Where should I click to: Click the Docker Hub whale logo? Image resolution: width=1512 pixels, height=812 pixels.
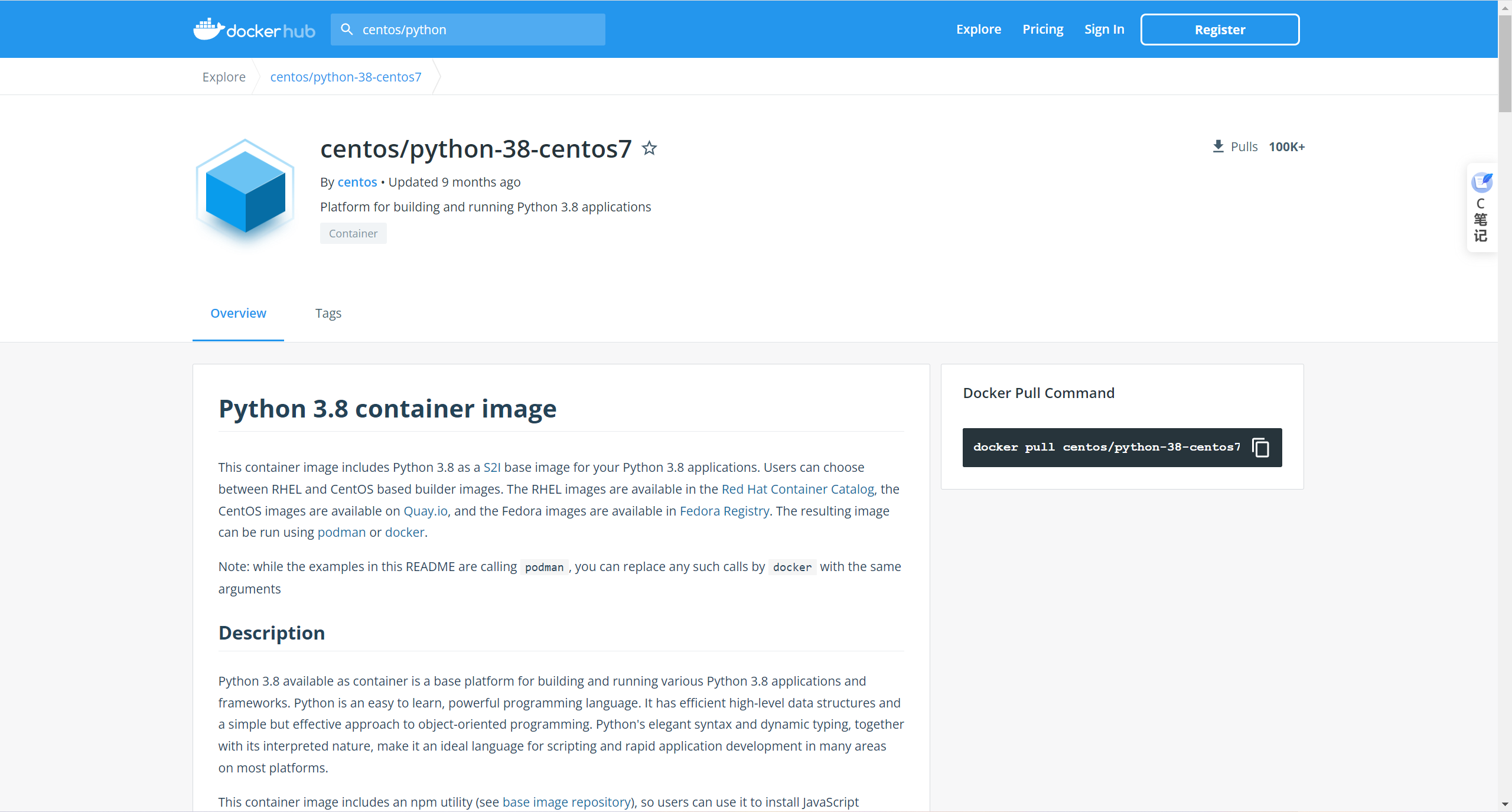point(209,30)
